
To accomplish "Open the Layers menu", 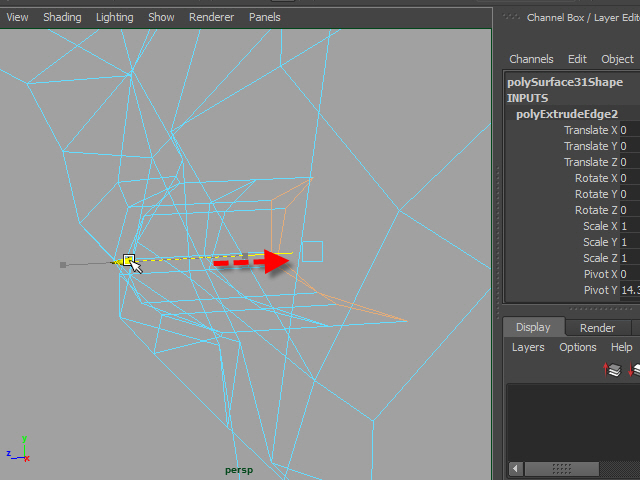I will pyautogui.click(x=528, y=347).
